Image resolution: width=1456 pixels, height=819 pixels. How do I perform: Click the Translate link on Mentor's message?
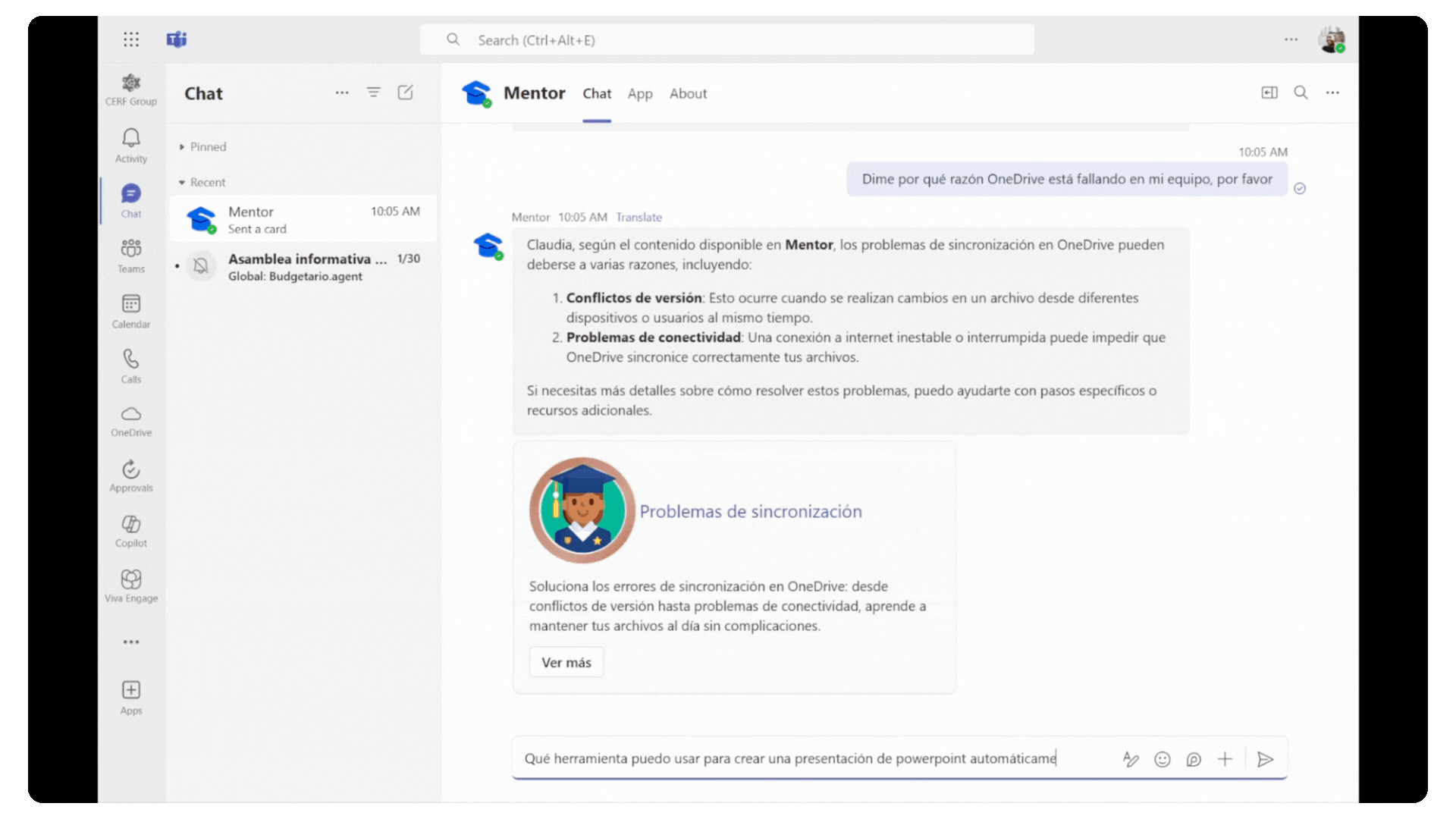pyautogui.click(x=639, y=217)
